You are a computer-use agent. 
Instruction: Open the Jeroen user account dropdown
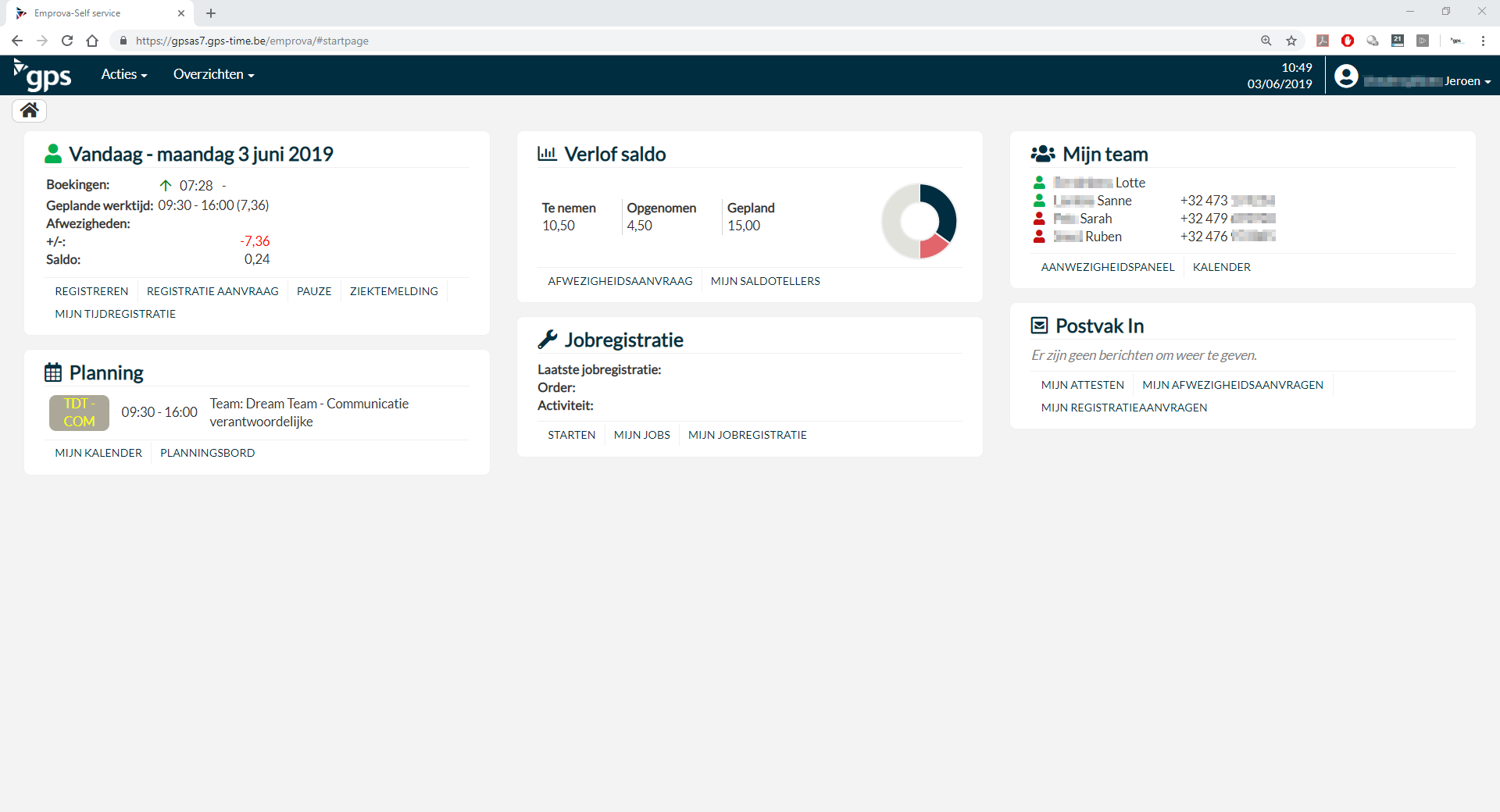1466,81
